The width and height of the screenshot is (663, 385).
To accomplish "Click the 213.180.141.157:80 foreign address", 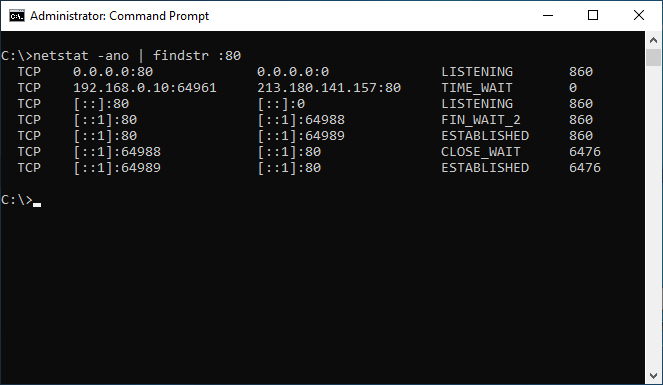I will point(329,88).
